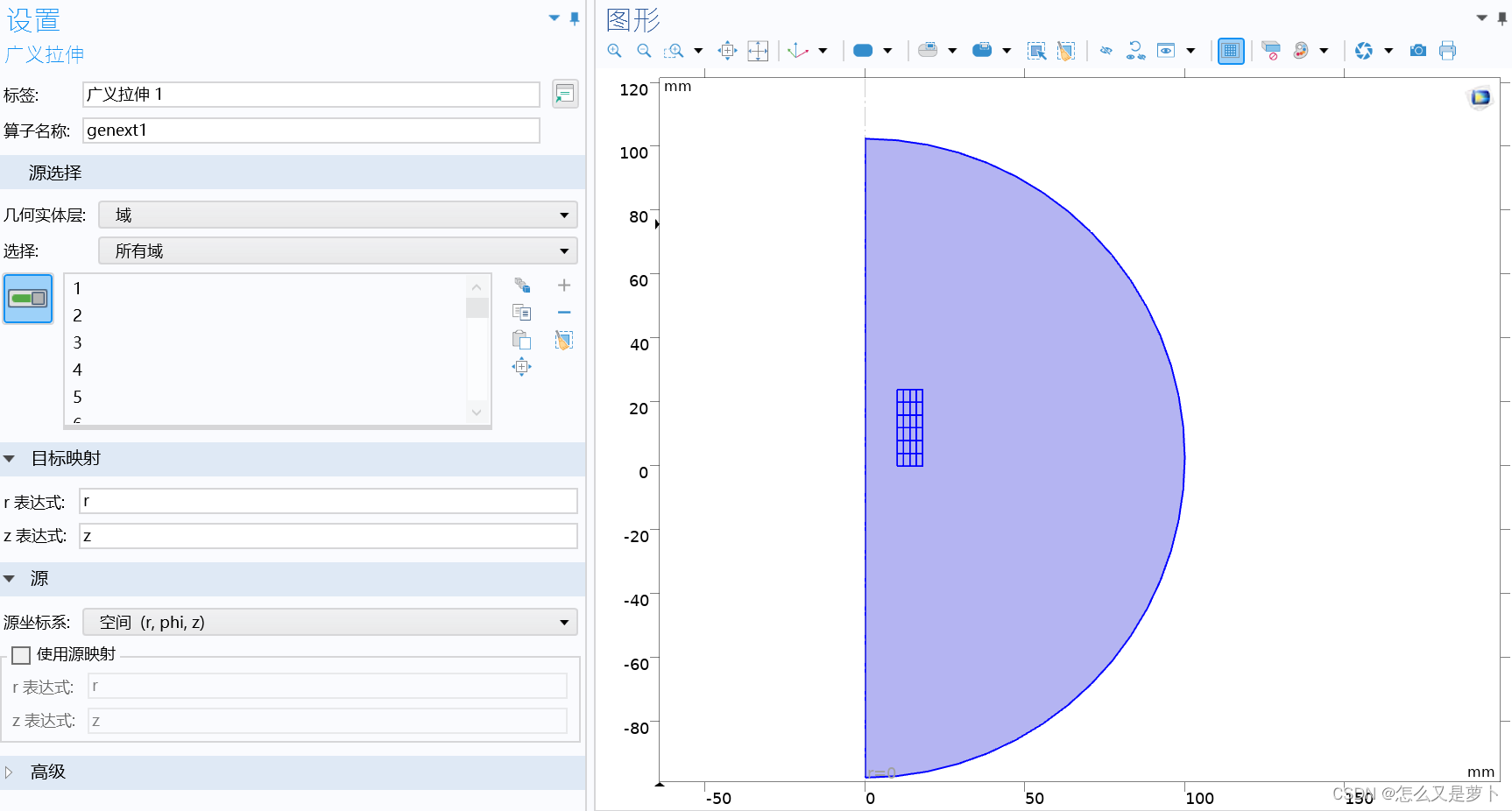Activate the Zoom Box tool
This screenshot has width=1512, height=811.
click(x=674, y=51)
